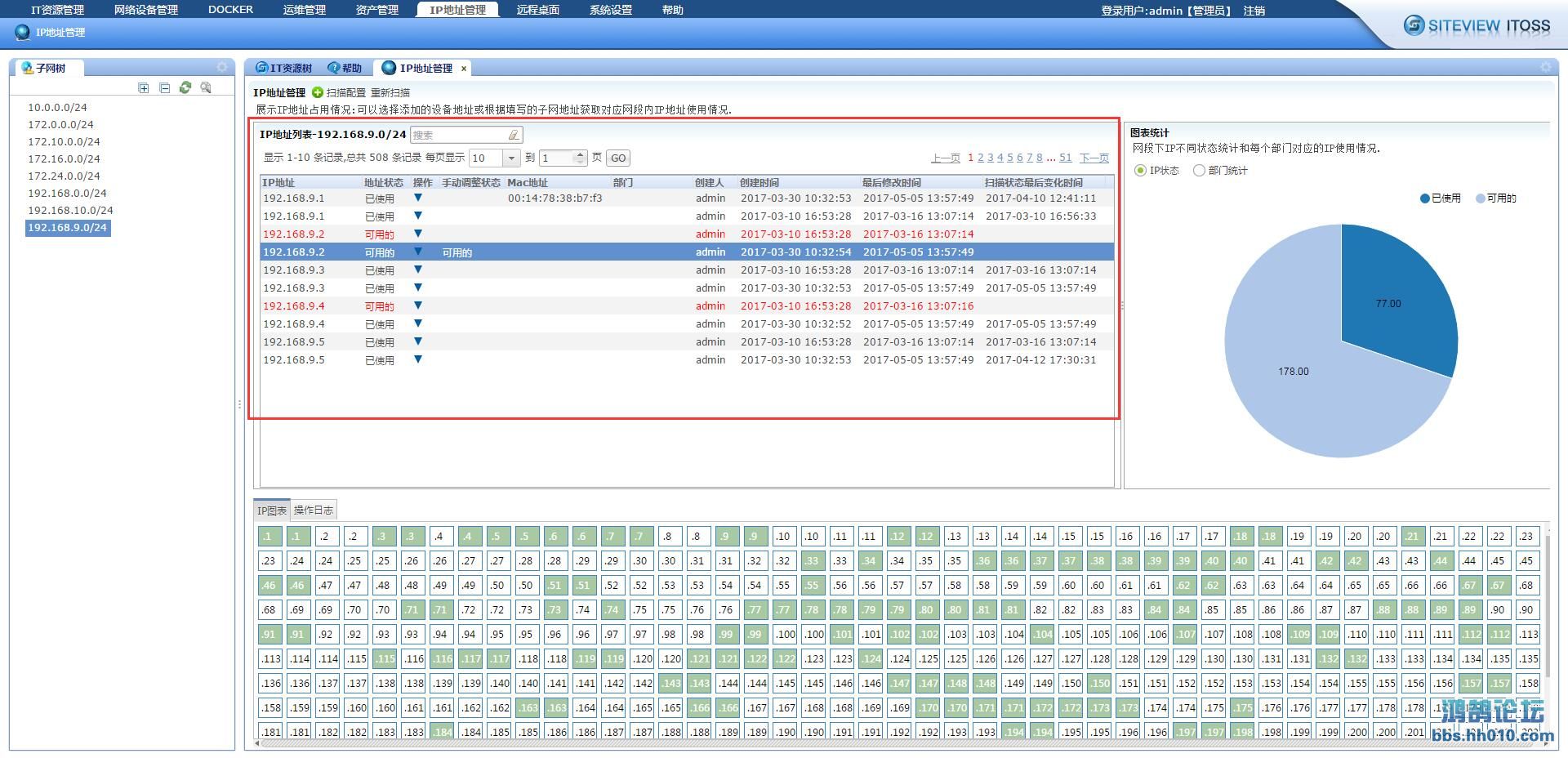
Task: Jump to page 51 link
Action: click(1066, 158)
